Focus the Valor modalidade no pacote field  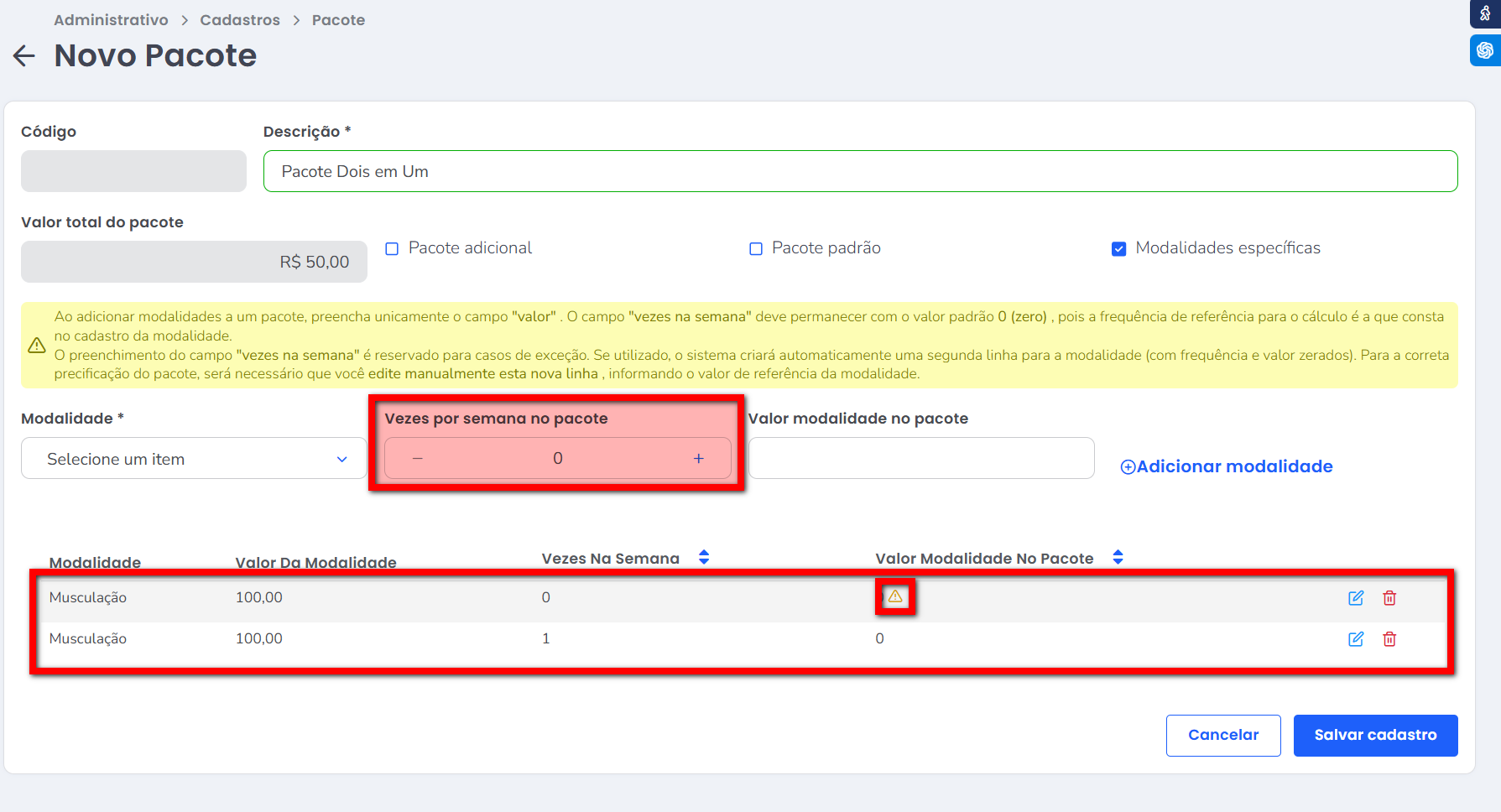pos(920,459)
